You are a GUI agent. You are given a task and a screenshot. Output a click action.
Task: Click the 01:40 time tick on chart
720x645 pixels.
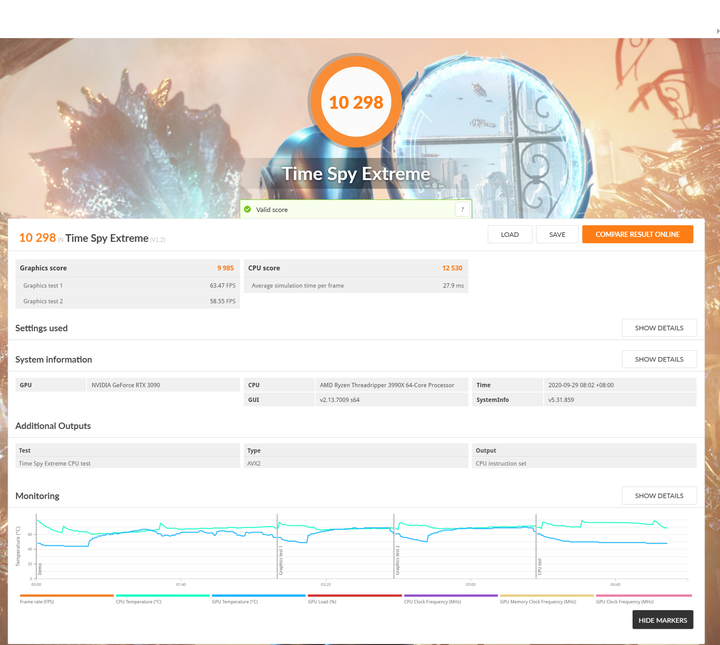pos(181,584)
